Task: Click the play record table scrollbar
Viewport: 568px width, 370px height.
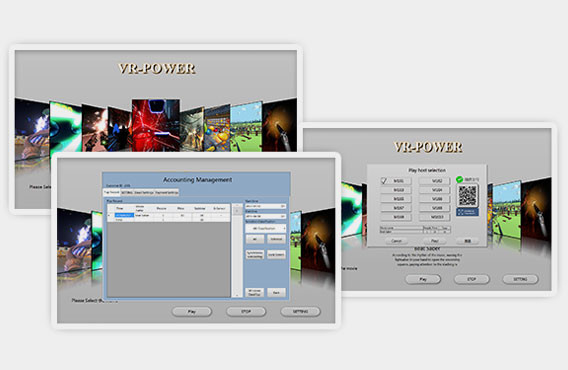Action: pos(237,250)
